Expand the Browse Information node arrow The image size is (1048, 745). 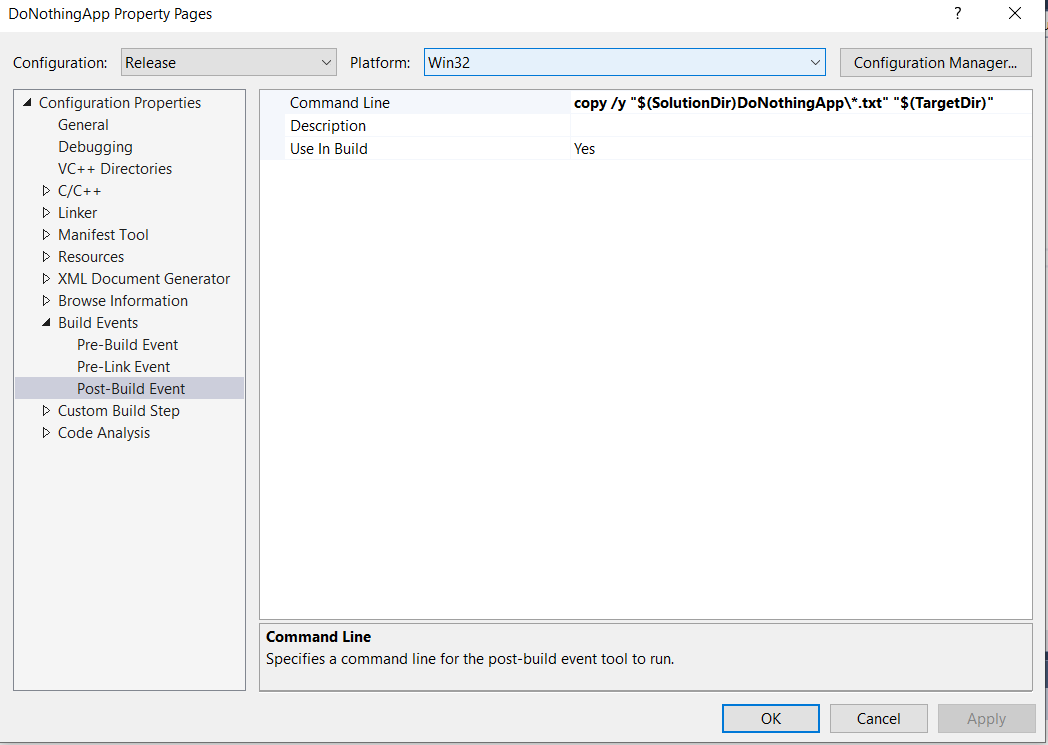pos(46,301)
